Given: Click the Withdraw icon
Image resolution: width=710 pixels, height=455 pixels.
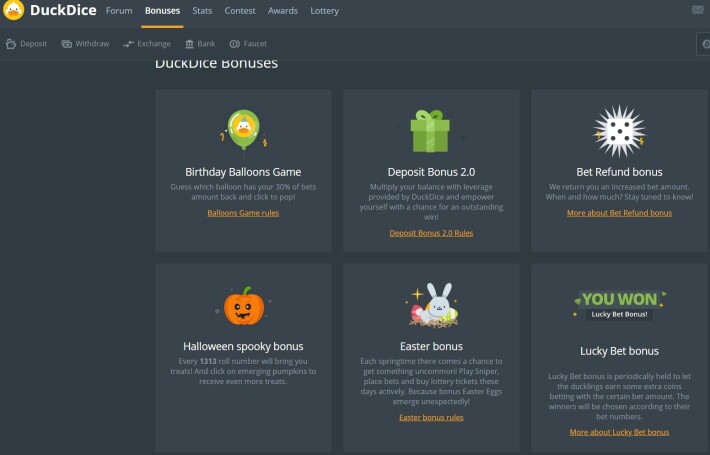Looking at the screenshot, I should click(x=67, y=44).
